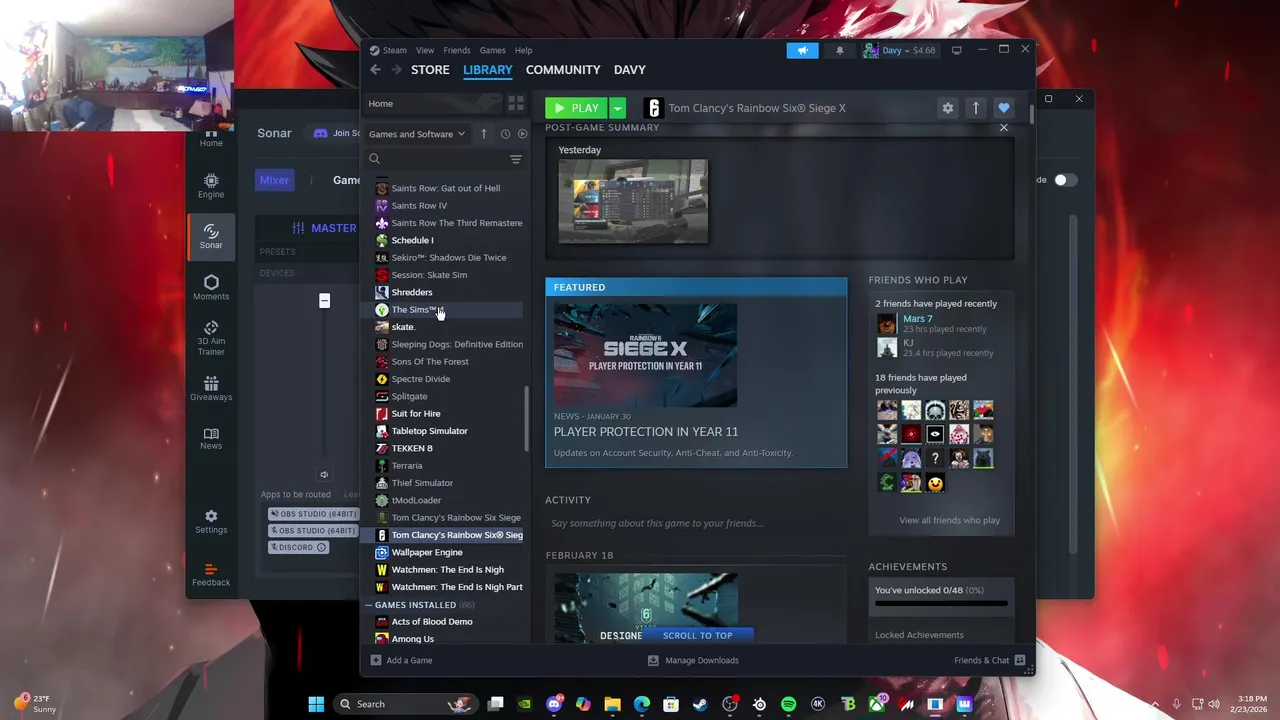Viewport: 1280px width, 720px height.
Task: Click the sort arrow icon in library sidebar
Action: (x=483, y=134)
